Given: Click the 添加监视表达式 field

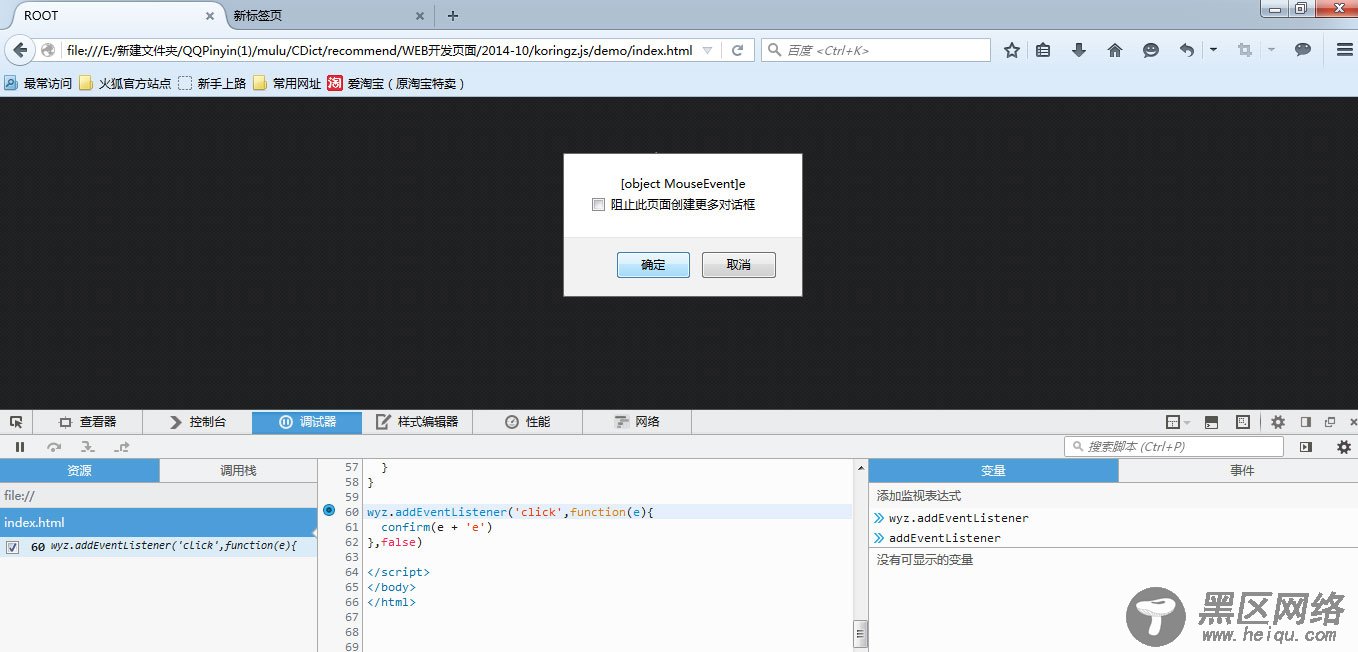Looking at the screenshot, I should click(x=1113, y=496).
